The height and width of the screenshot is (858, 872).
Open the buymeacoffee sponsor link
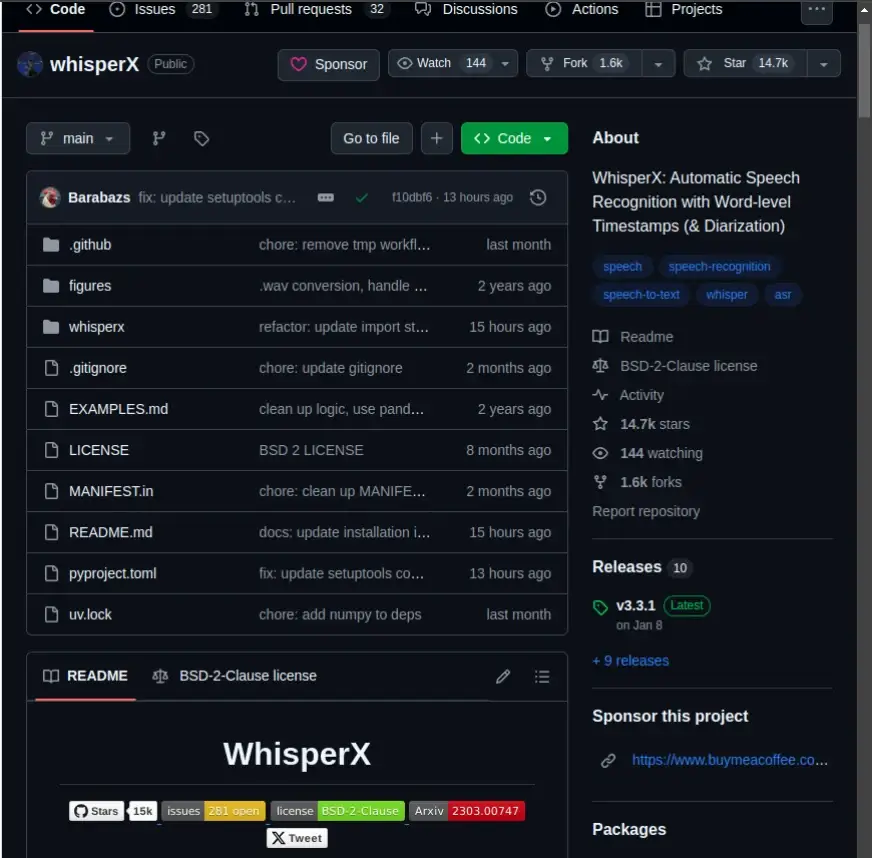point(730,760)
